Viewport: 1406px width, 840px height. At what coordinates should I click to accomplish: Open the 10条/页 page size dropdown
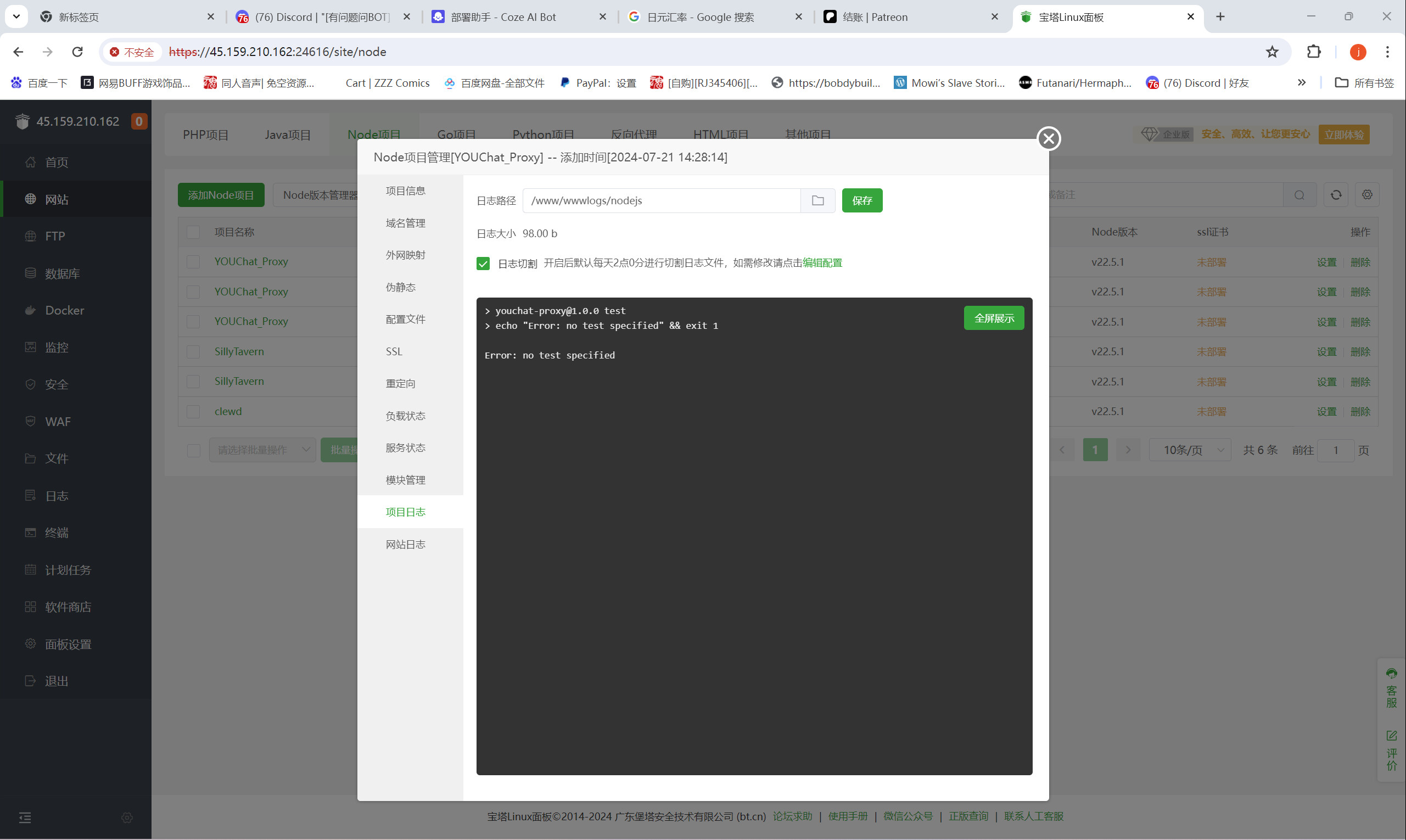(1190, 450)
